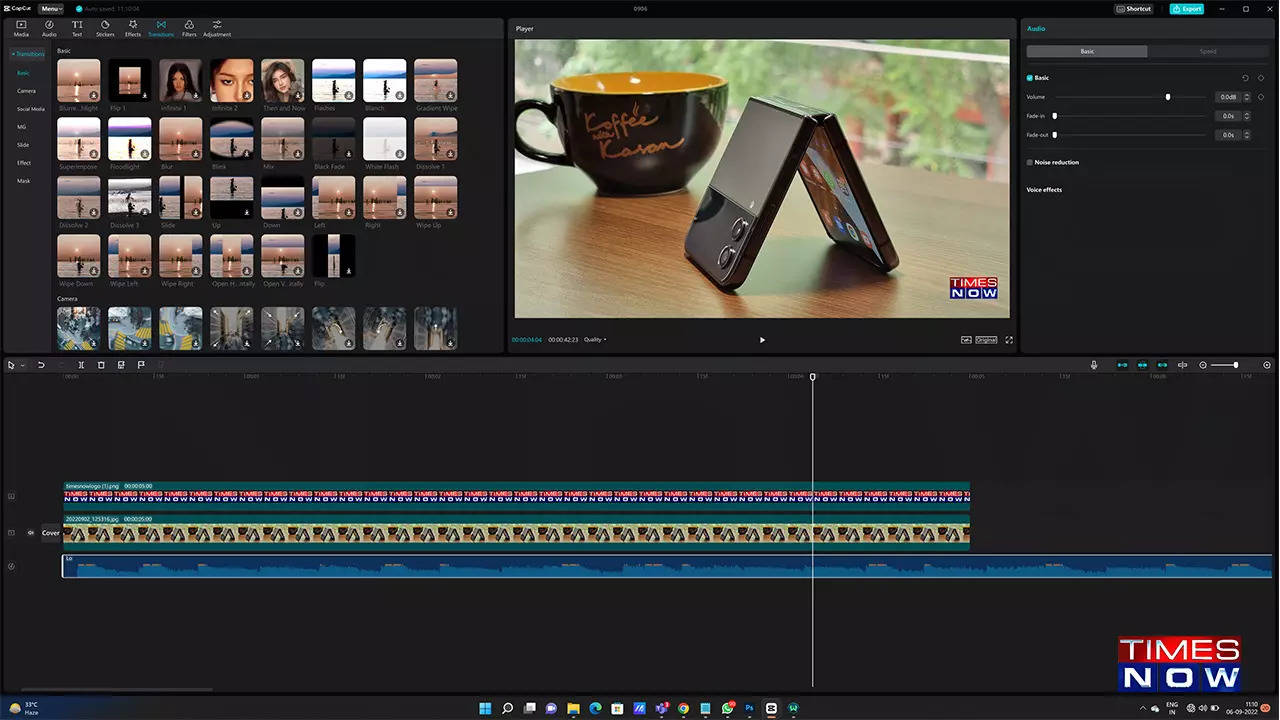Switch to the Basic audio tab
This screenshot has height=720, width=1280.
pos(1087,51)
